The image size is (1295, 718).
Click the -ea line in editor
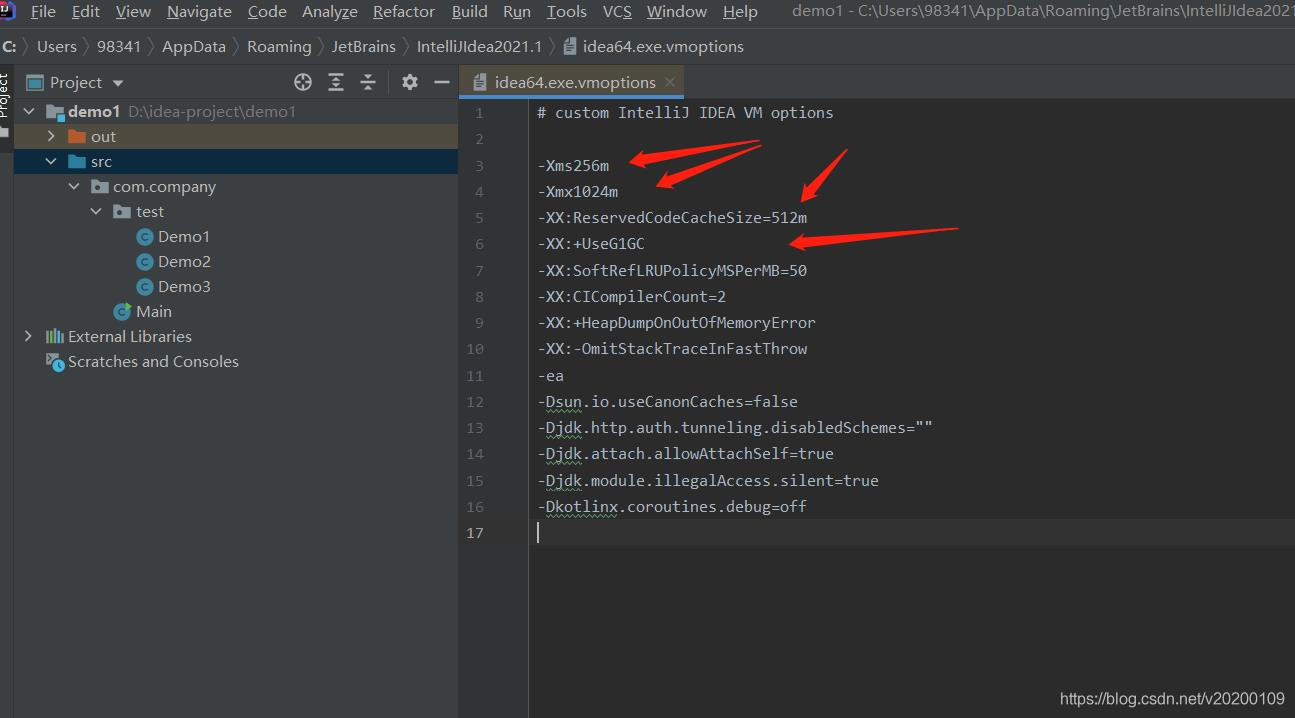[x=550, y=376]
